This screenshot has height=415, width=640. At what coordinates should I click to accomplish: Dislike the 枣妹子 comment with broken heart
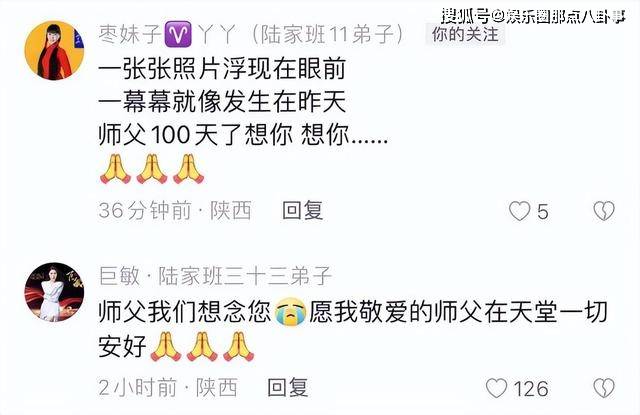[604, 211]
